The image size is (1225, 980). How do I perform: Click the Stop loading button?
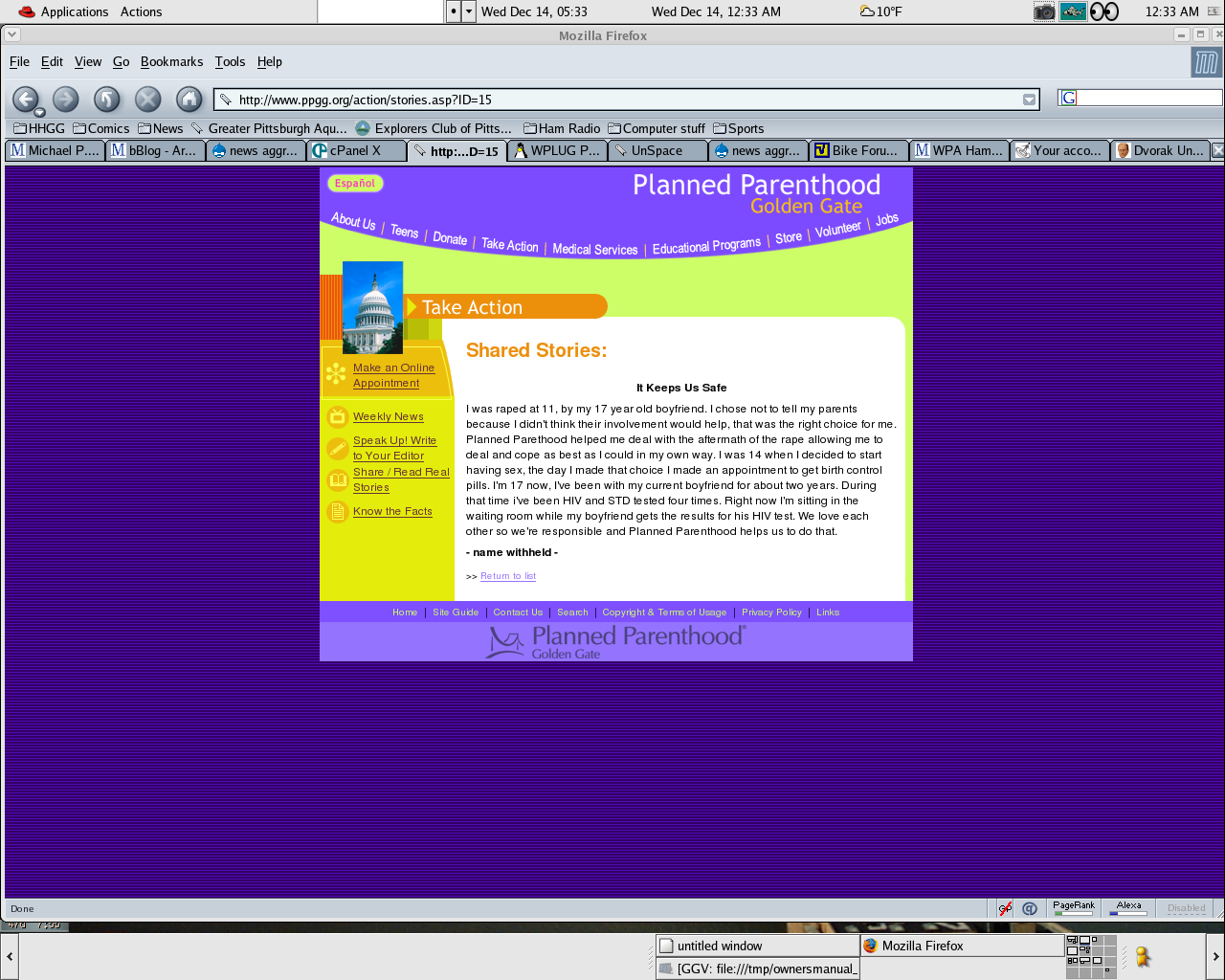147,99
